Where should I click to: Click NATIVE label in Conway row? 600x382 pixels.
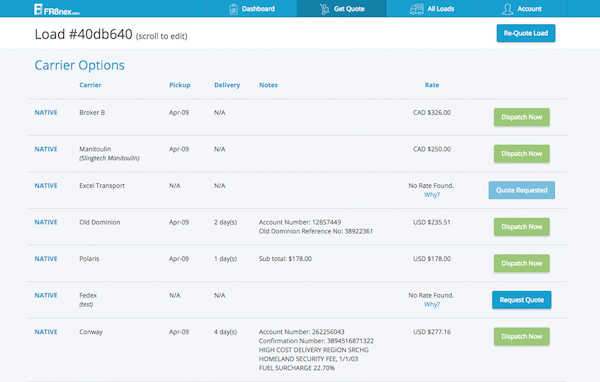46,332
